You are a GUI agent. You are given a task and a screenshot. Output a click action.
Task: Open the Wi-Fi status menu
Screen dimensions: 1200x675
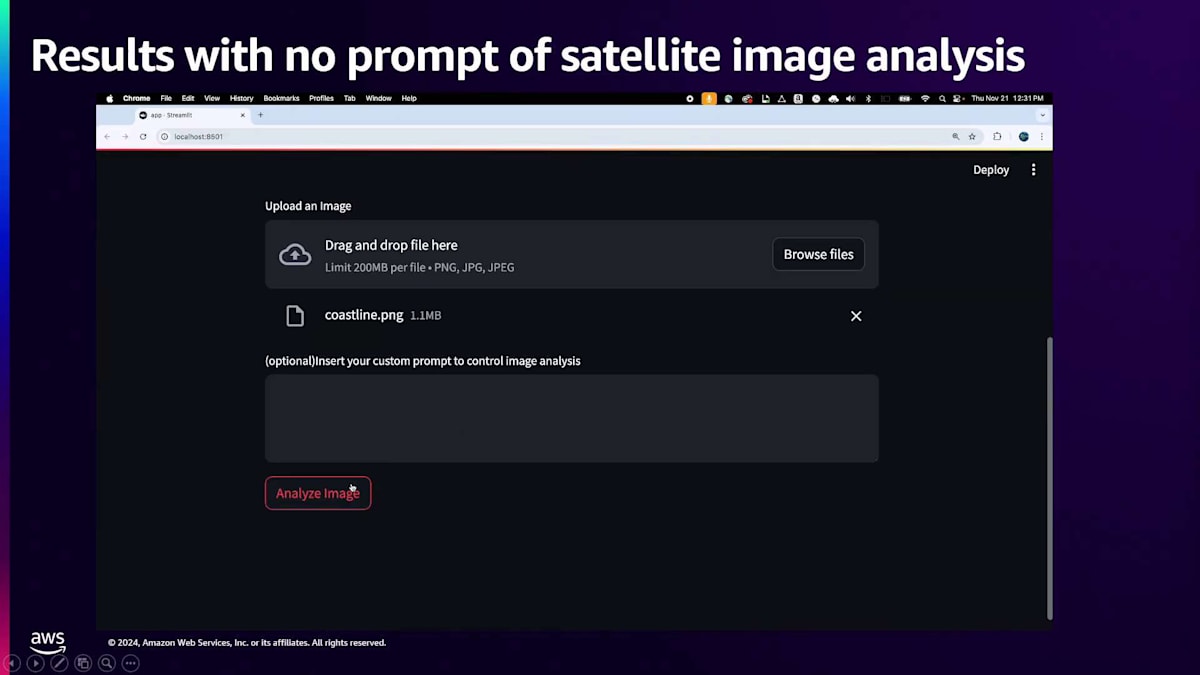tap(925, 99)
